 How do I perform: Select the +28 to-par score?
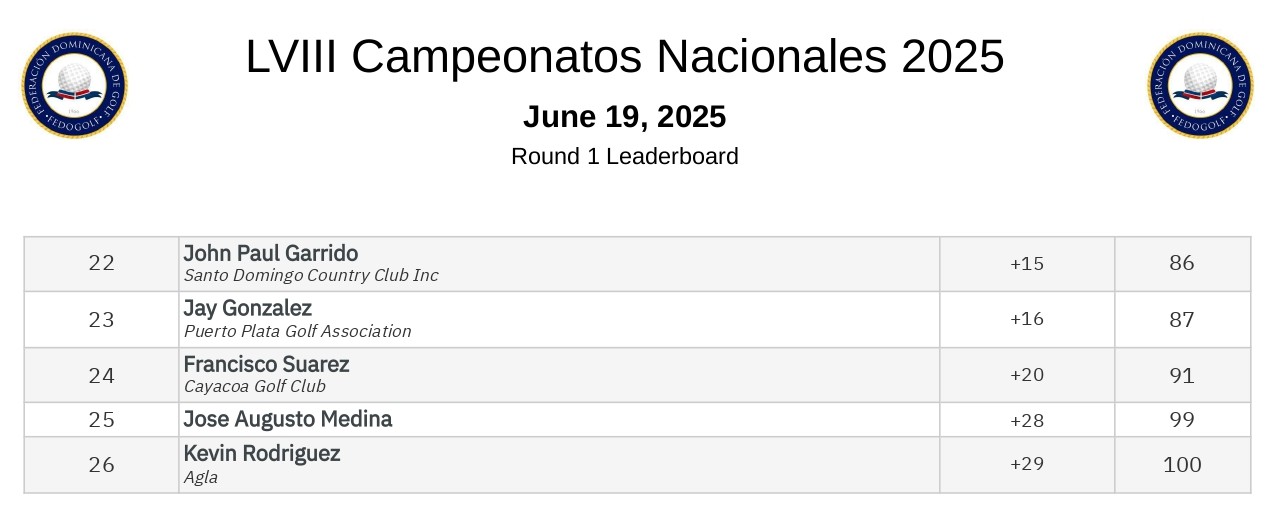1027,420
